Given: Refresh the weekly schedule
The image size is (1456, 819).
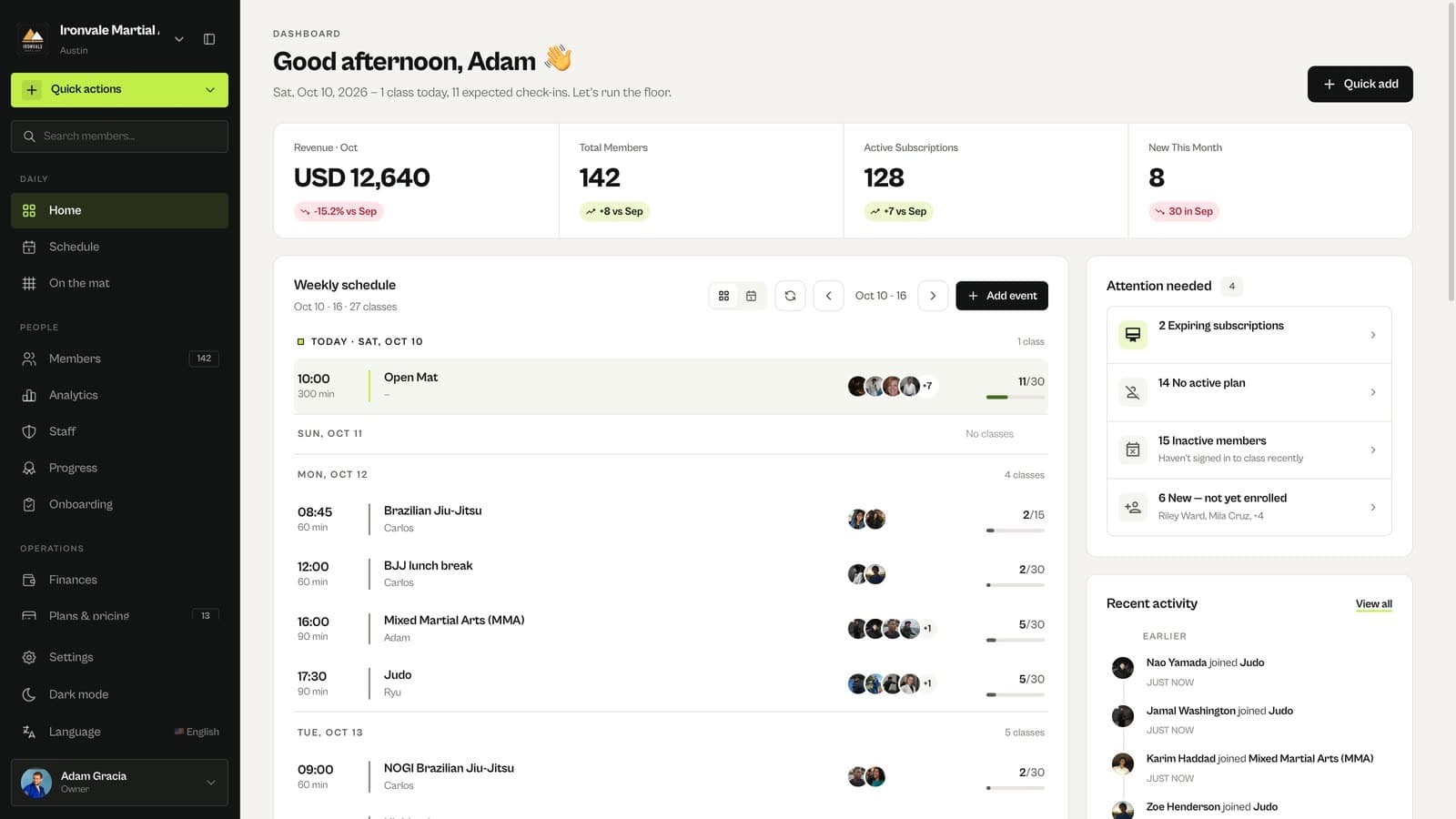Looking at the screenshot, I should click(790, 296).
